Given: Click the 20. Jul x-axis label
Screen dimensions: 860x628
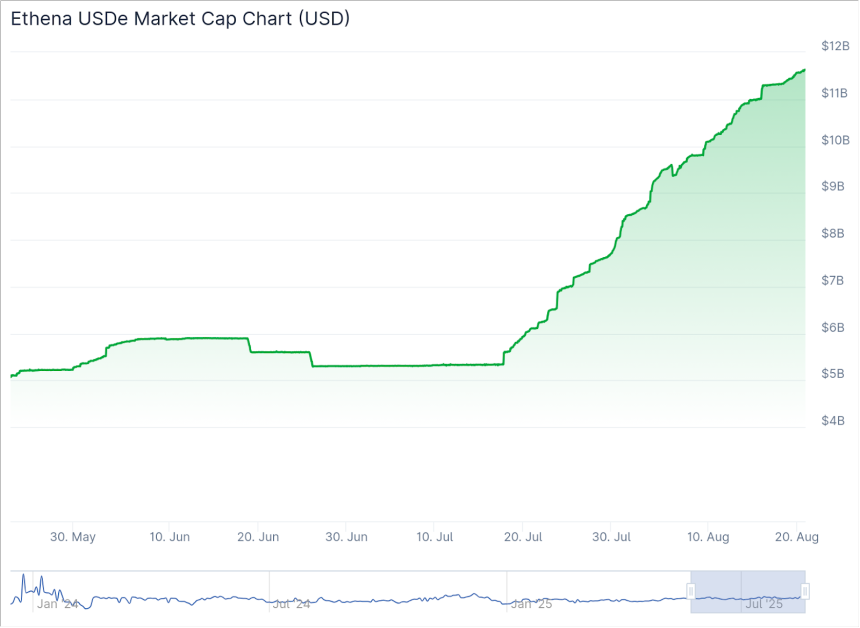Looking at the screenshot, I should tap(524, 537).
